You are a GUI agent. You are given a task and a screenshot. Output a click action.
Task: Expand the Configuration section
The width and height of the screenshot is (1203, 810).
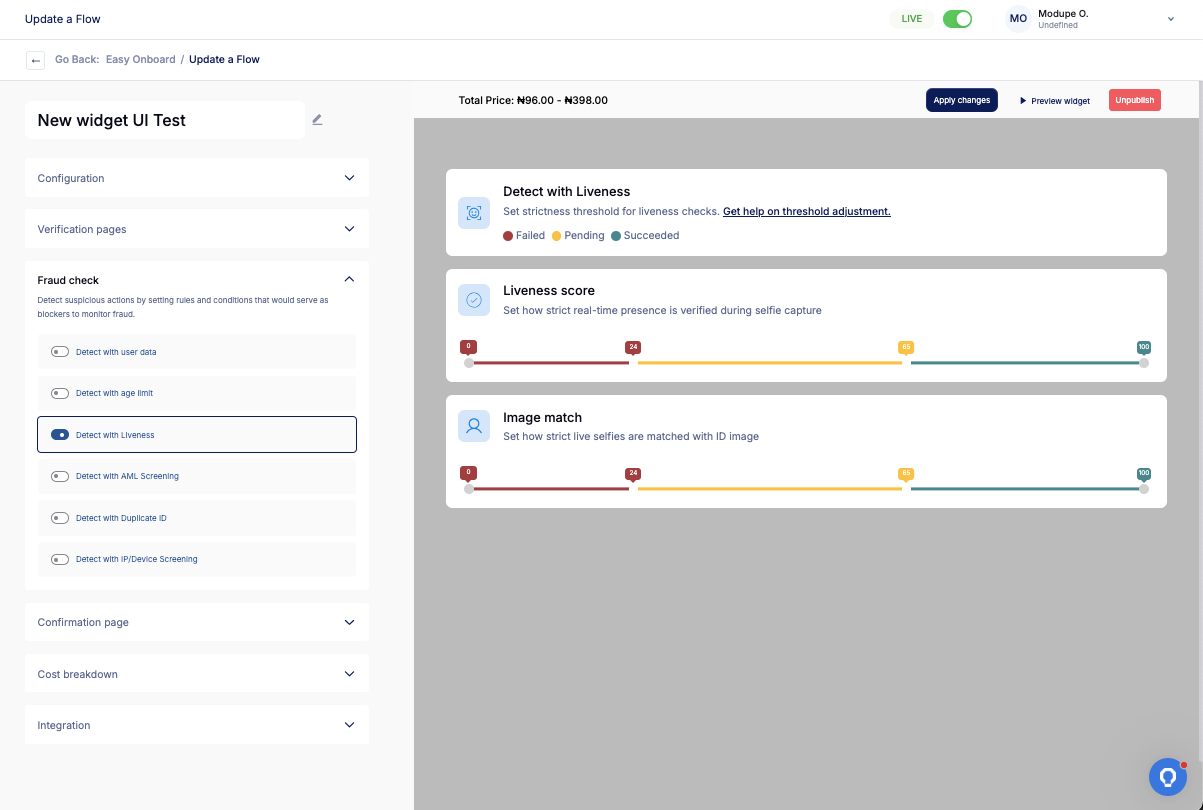[197, 178]
